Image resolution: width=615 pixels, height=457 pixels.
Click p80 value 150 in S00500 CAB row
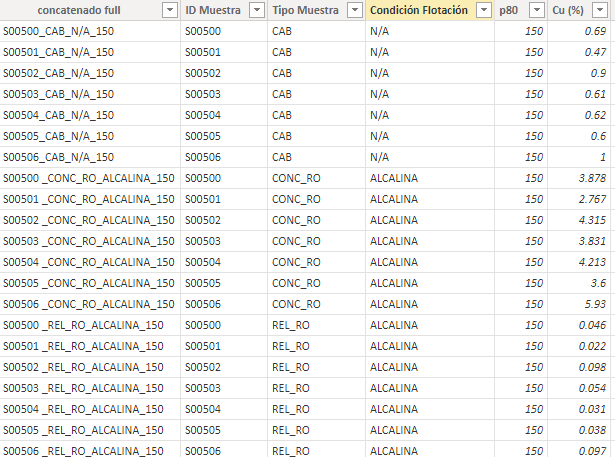pos(521,31)
